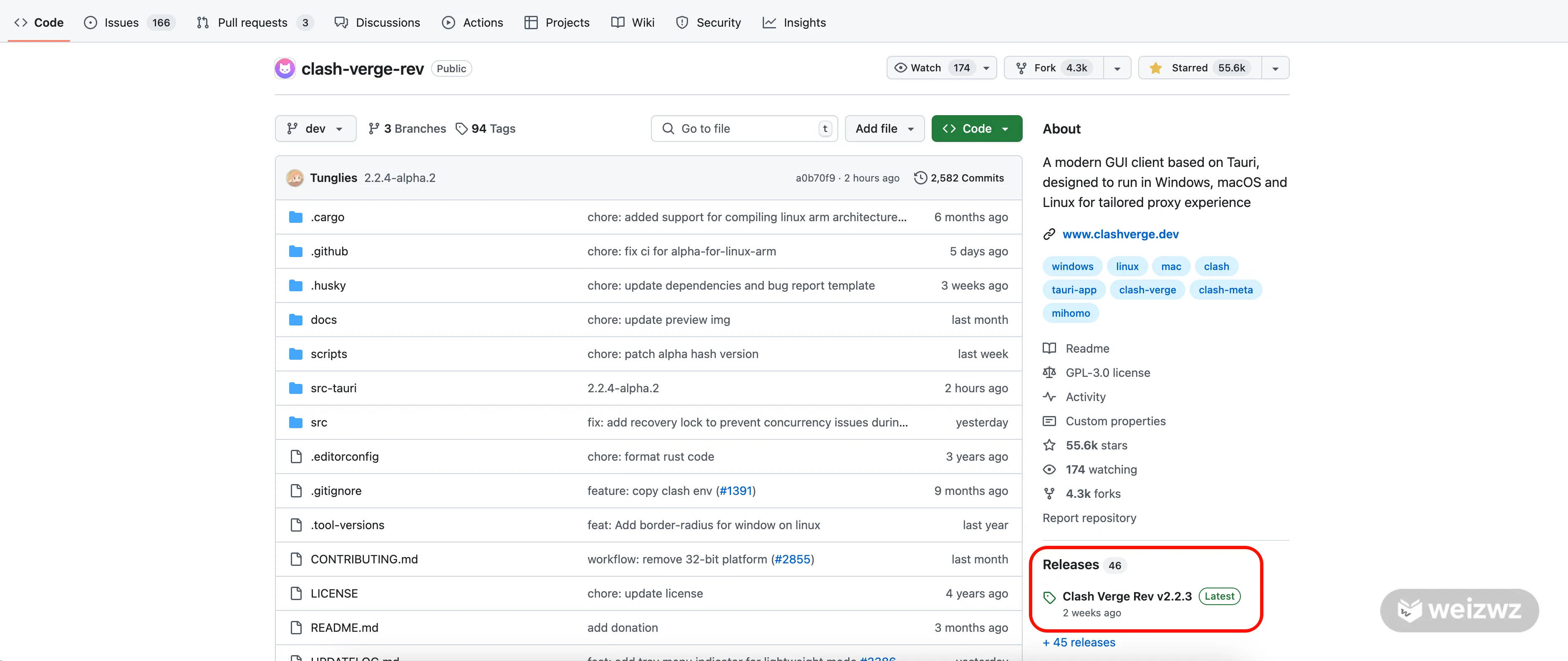Expand the Fork options dropdown arrow

pos(1117,68)
